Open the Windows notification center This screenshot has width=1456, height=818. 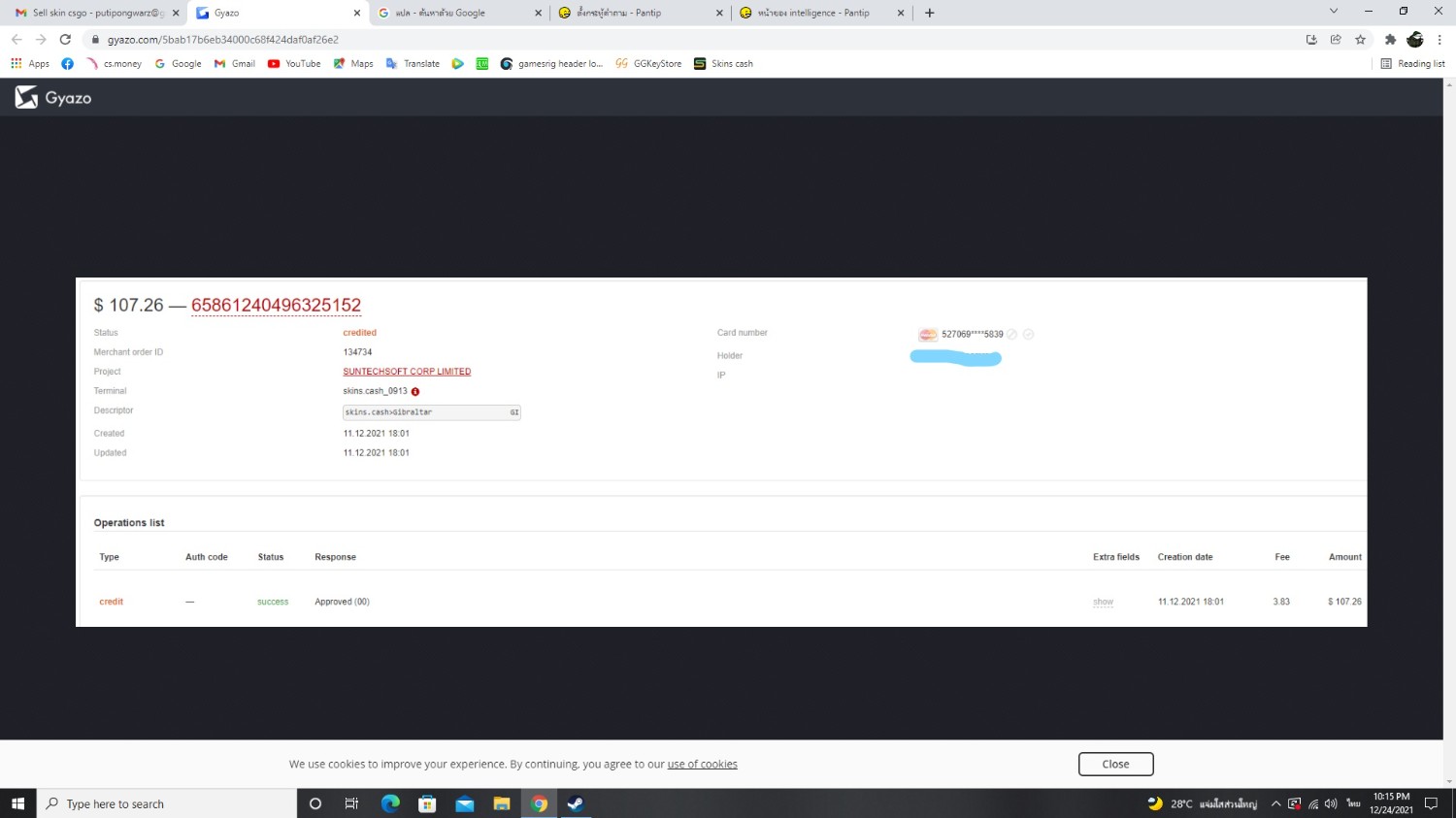[x=1431, y=803]
